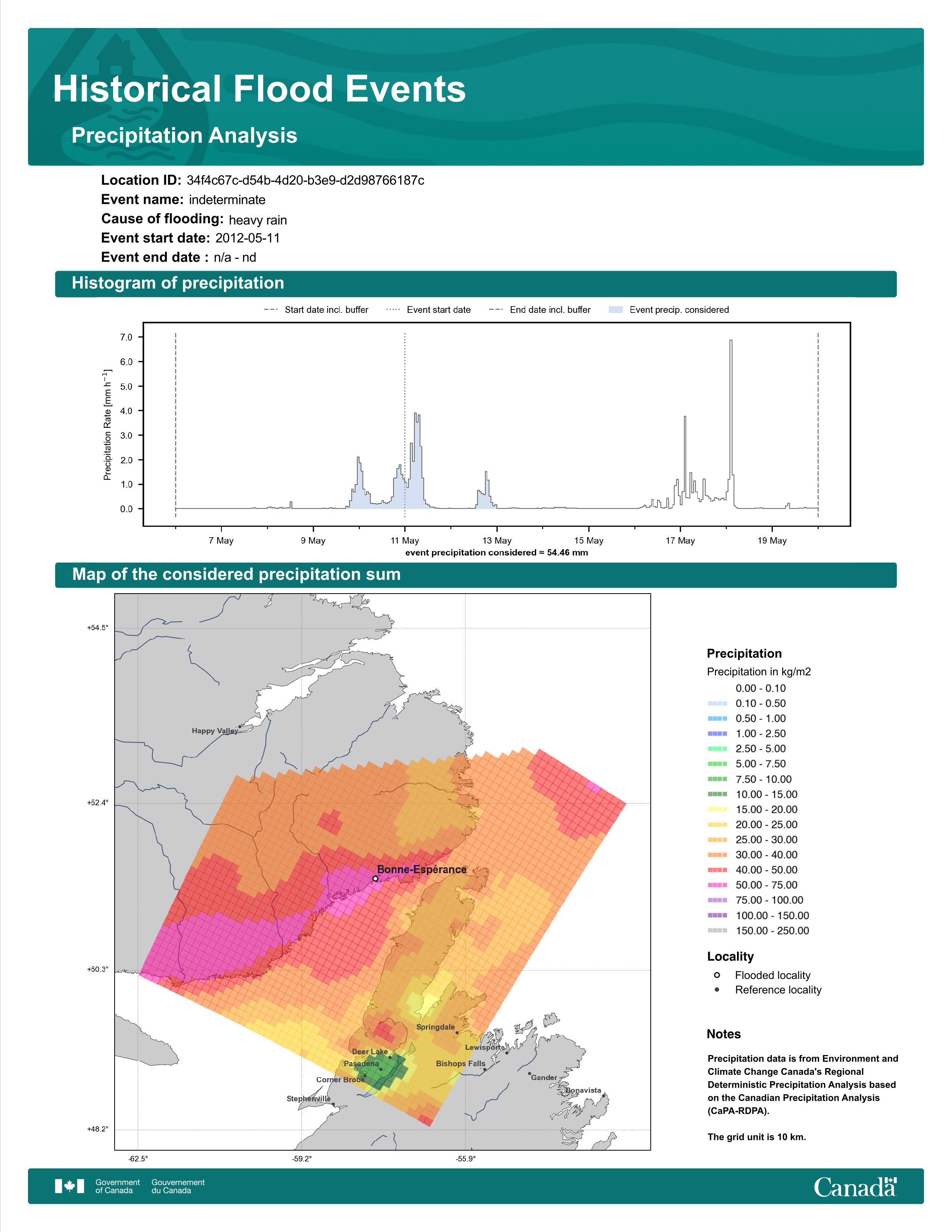Click the 7.50 - 10.00 legend swatch
Image resolution: width=952 pixels, height=1232 pixels.
tap(717, 779)
